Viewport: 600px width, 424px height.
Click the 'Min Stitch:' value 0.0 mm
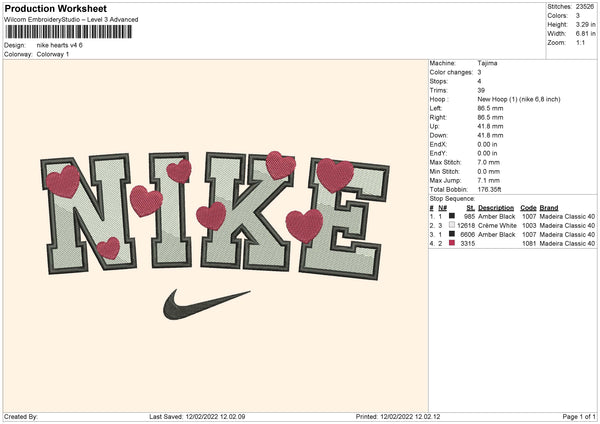click(489, 171)
